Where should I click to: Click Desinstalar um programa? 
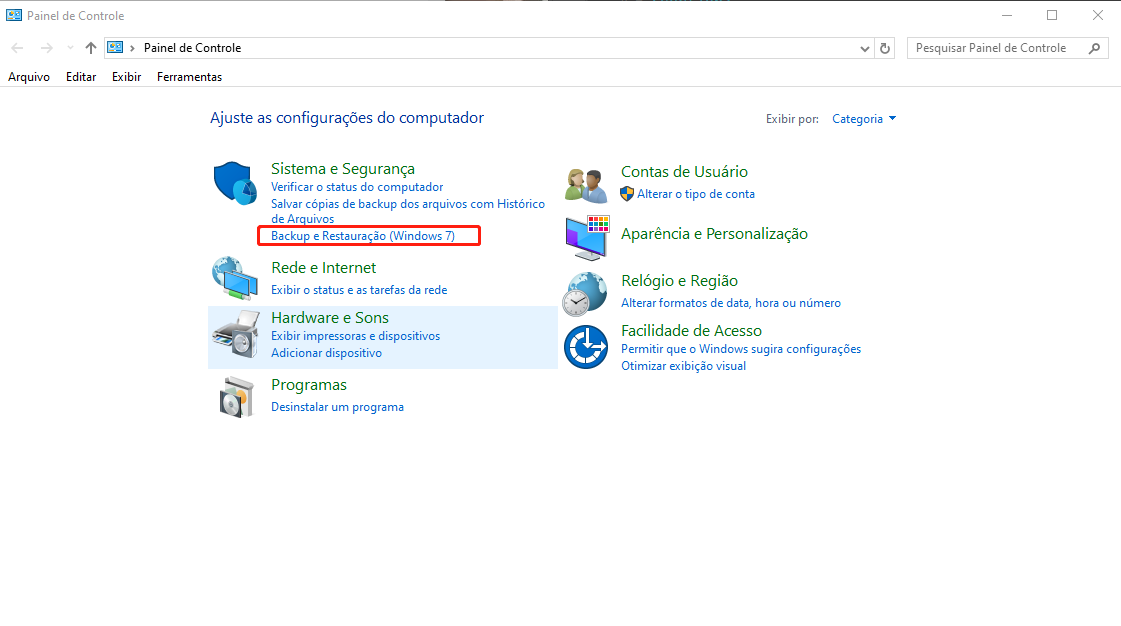(338, 406)
